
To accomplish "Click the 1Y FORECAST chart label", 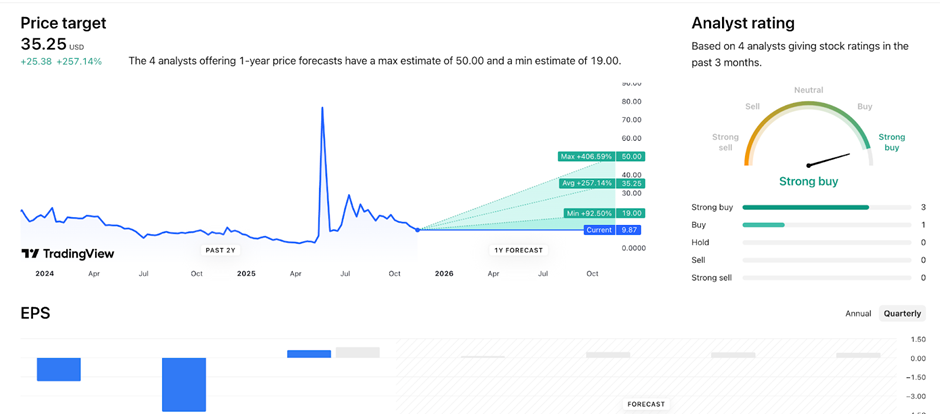I will point(518,250).
